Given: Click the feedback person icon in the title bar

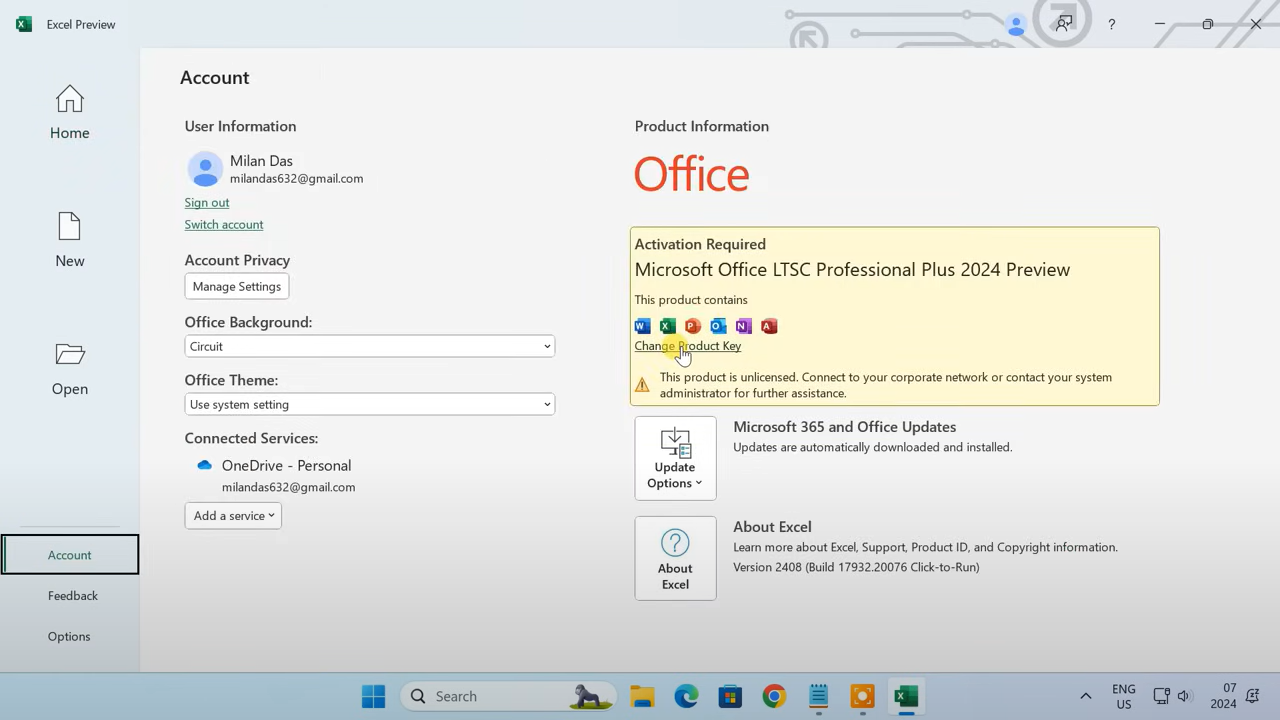Looking at the screenshot, I should click(1064, 24).
